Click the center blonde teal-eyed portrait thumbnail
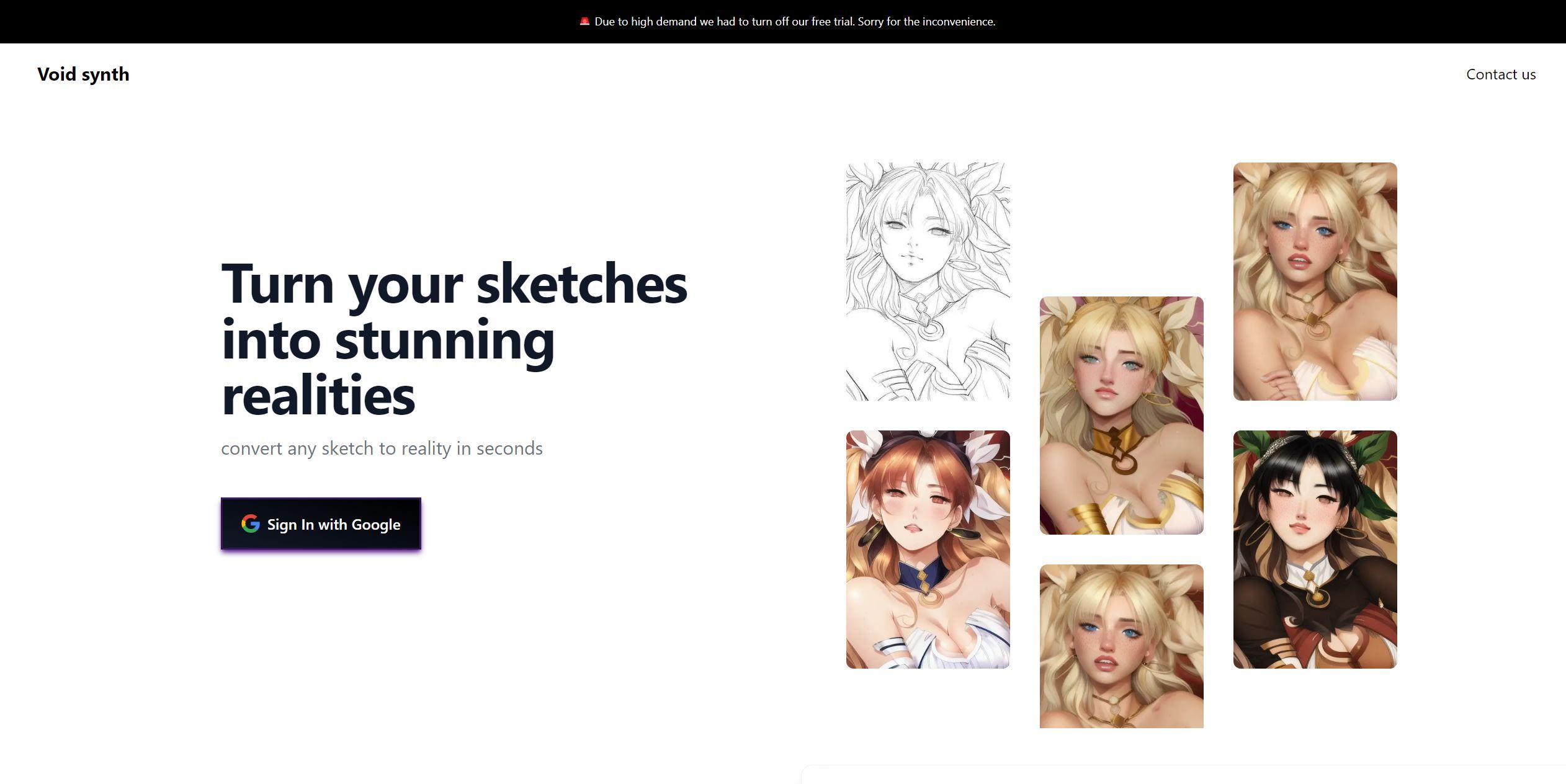The width and height of the screenshot is (1566, 784). [x=1121, y=415]
